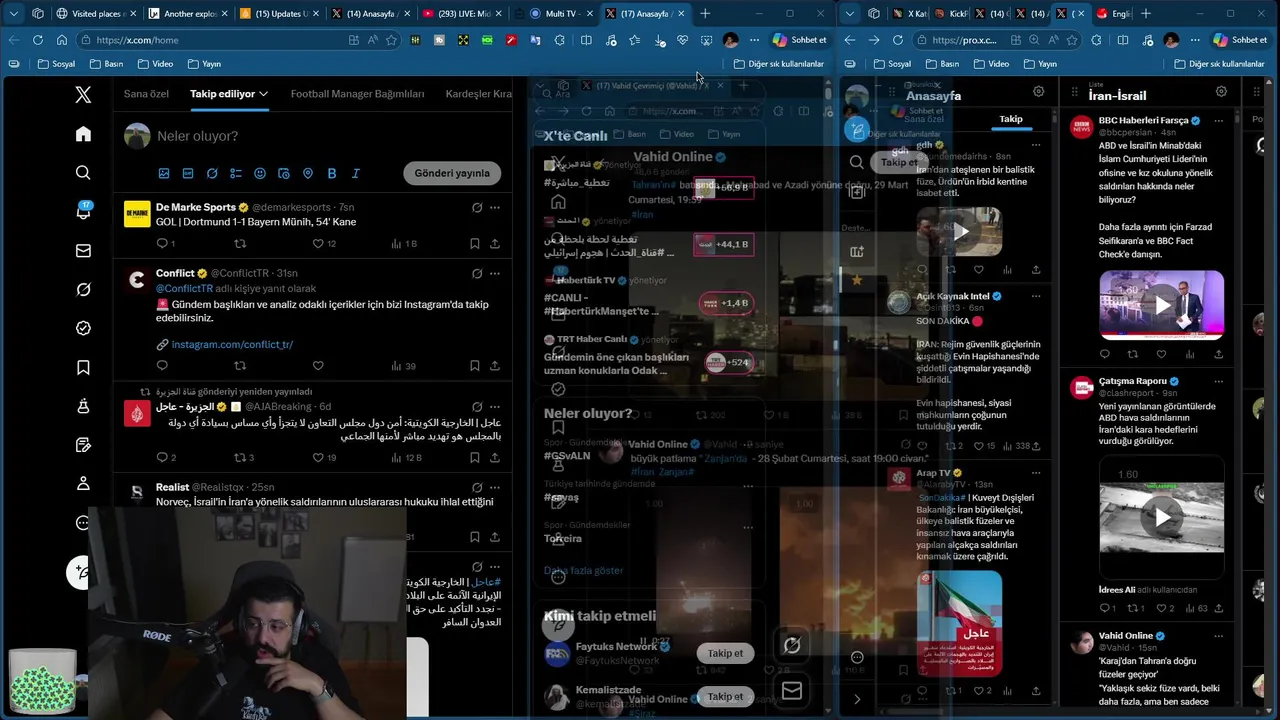Open tab actions dropdown in left browser

click(13, 14)
